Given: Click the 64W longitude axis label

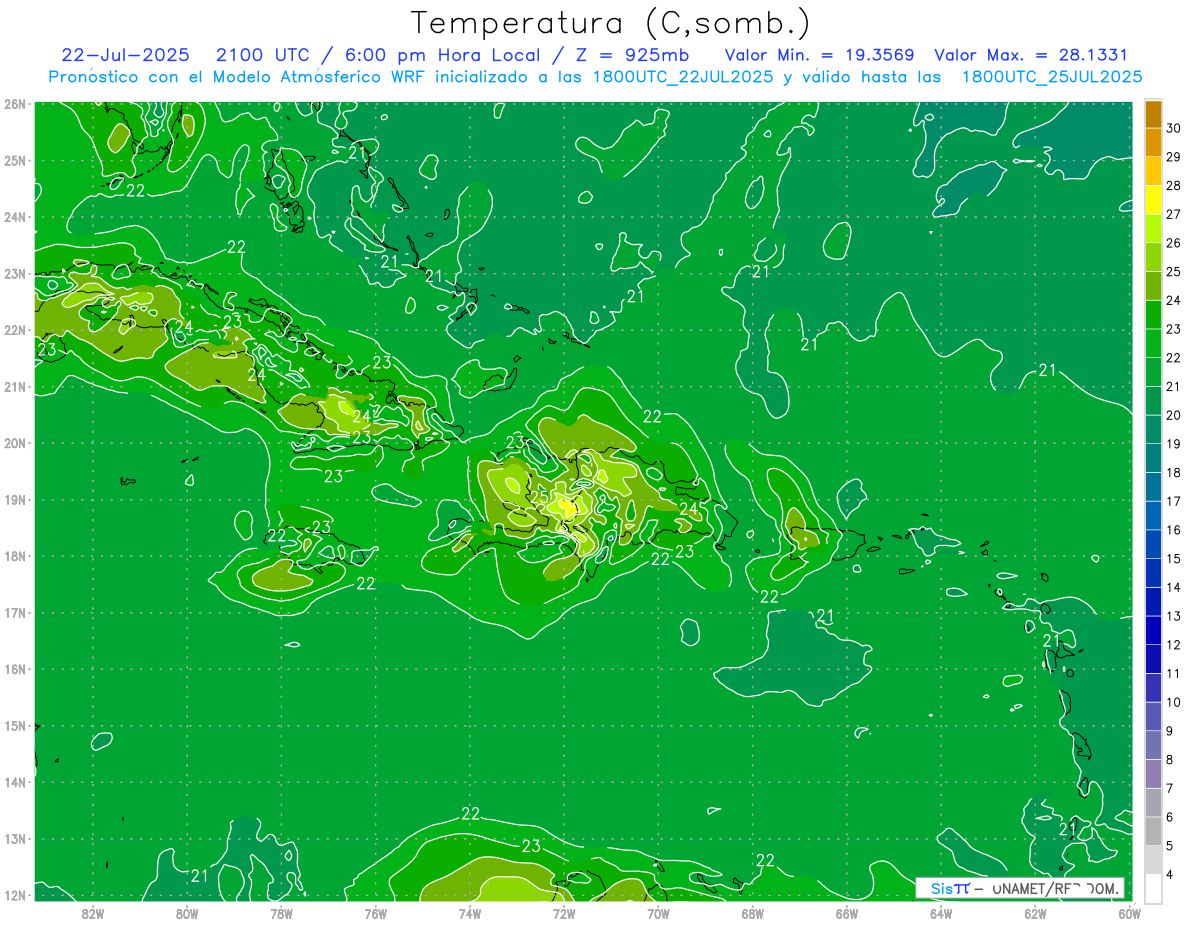Looking at the screenshot, I should click(x=941, y=913).
